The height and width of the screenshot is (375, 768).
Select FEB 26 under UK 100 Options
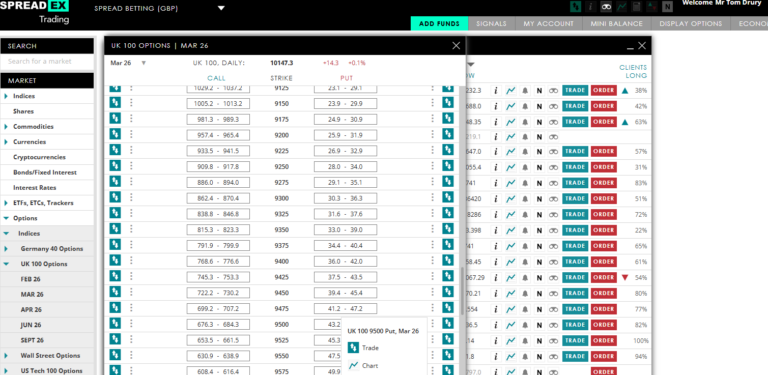coord(30,279)
